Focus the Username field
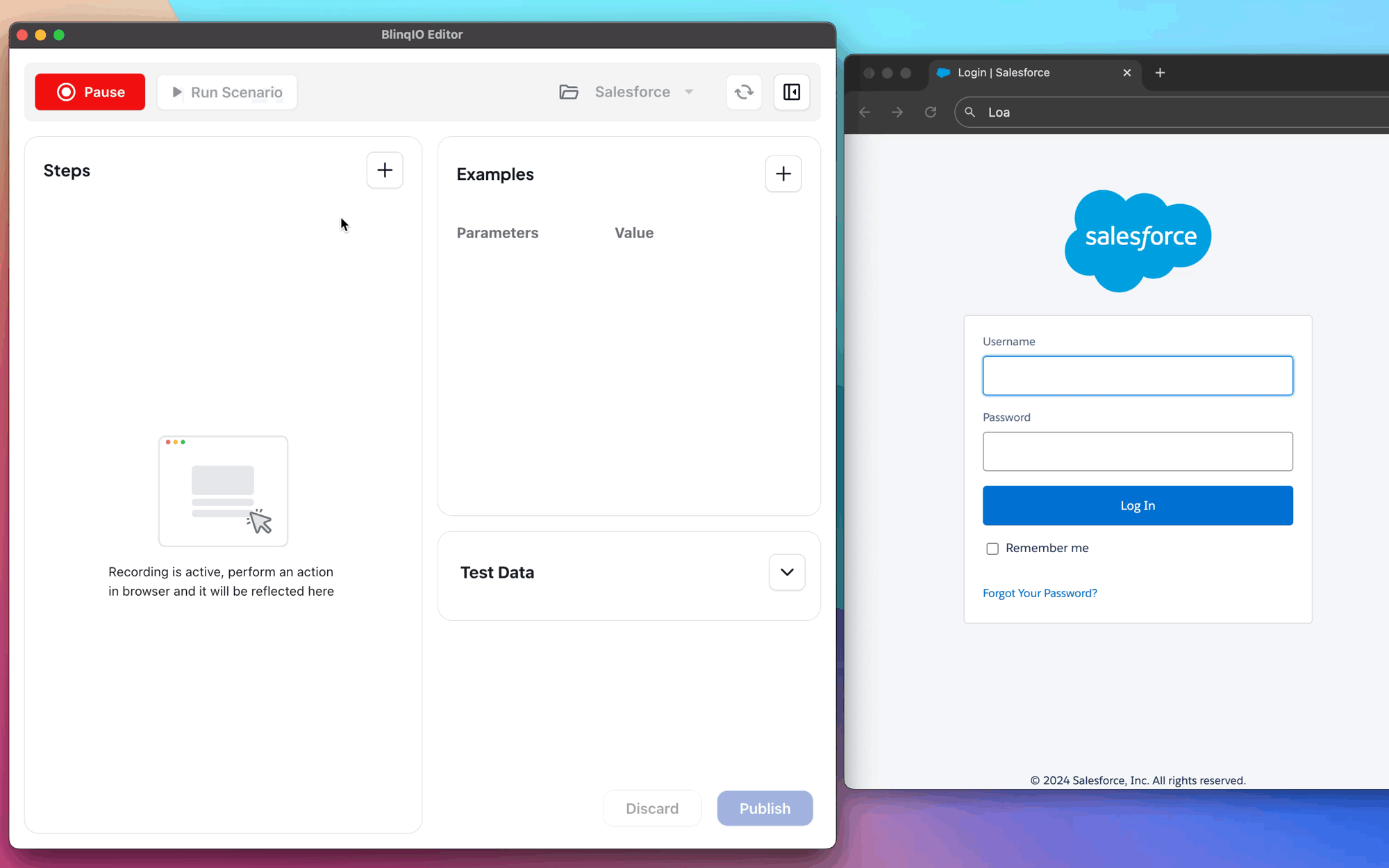 [x=1138, y=376]
